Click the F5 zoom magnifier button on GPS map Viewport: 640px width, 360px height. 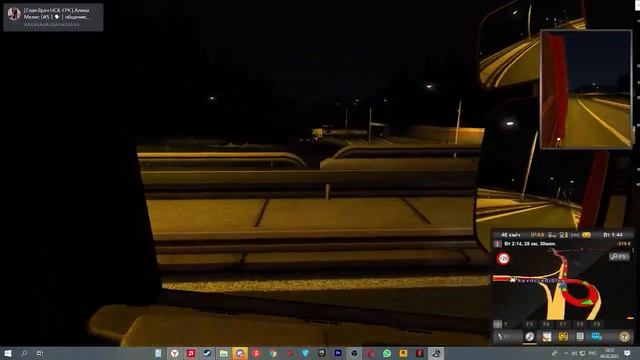tap(619, 256)
